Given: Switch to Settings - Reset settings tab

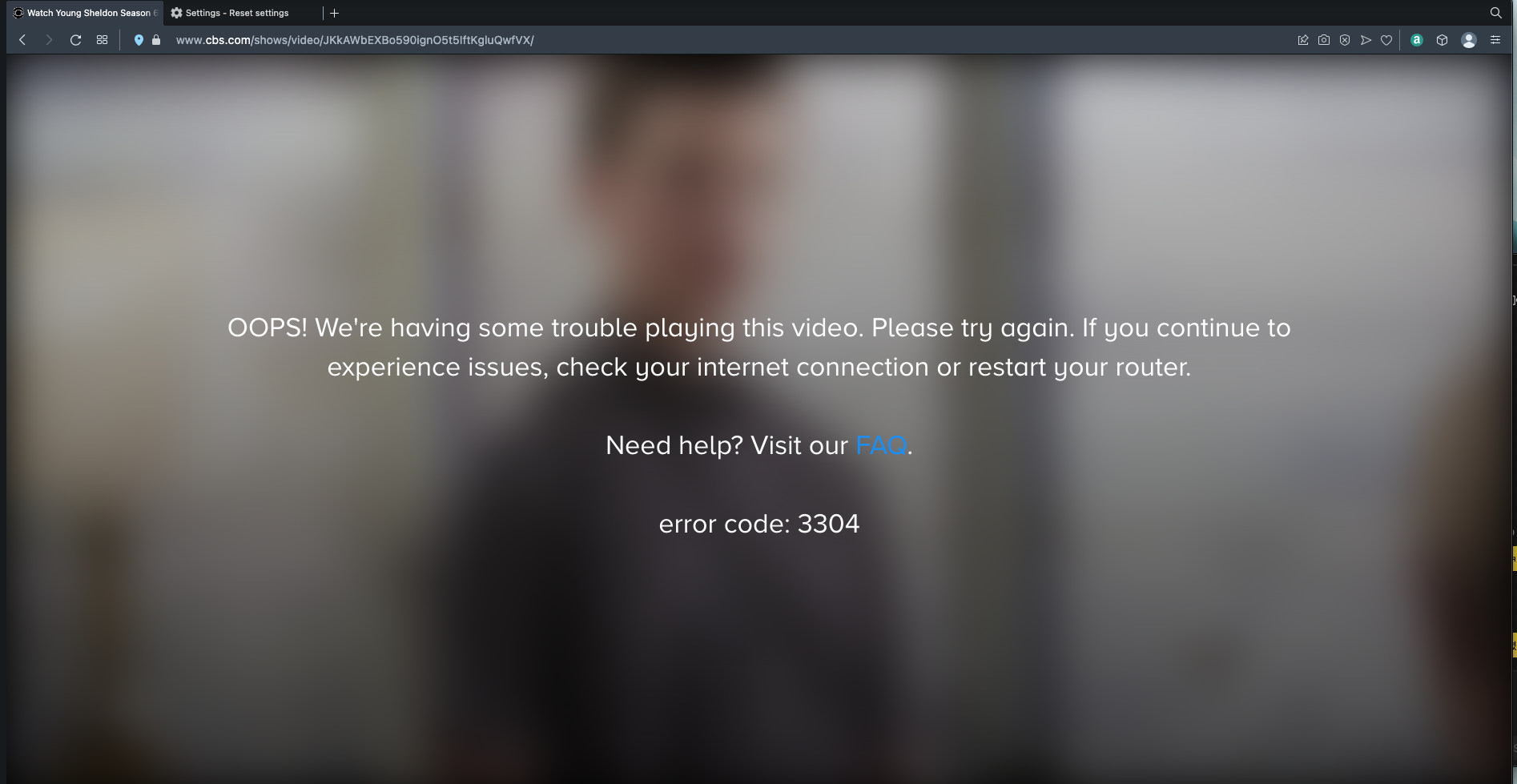Looking at the screenshot, I should click(x=240, y=13).
